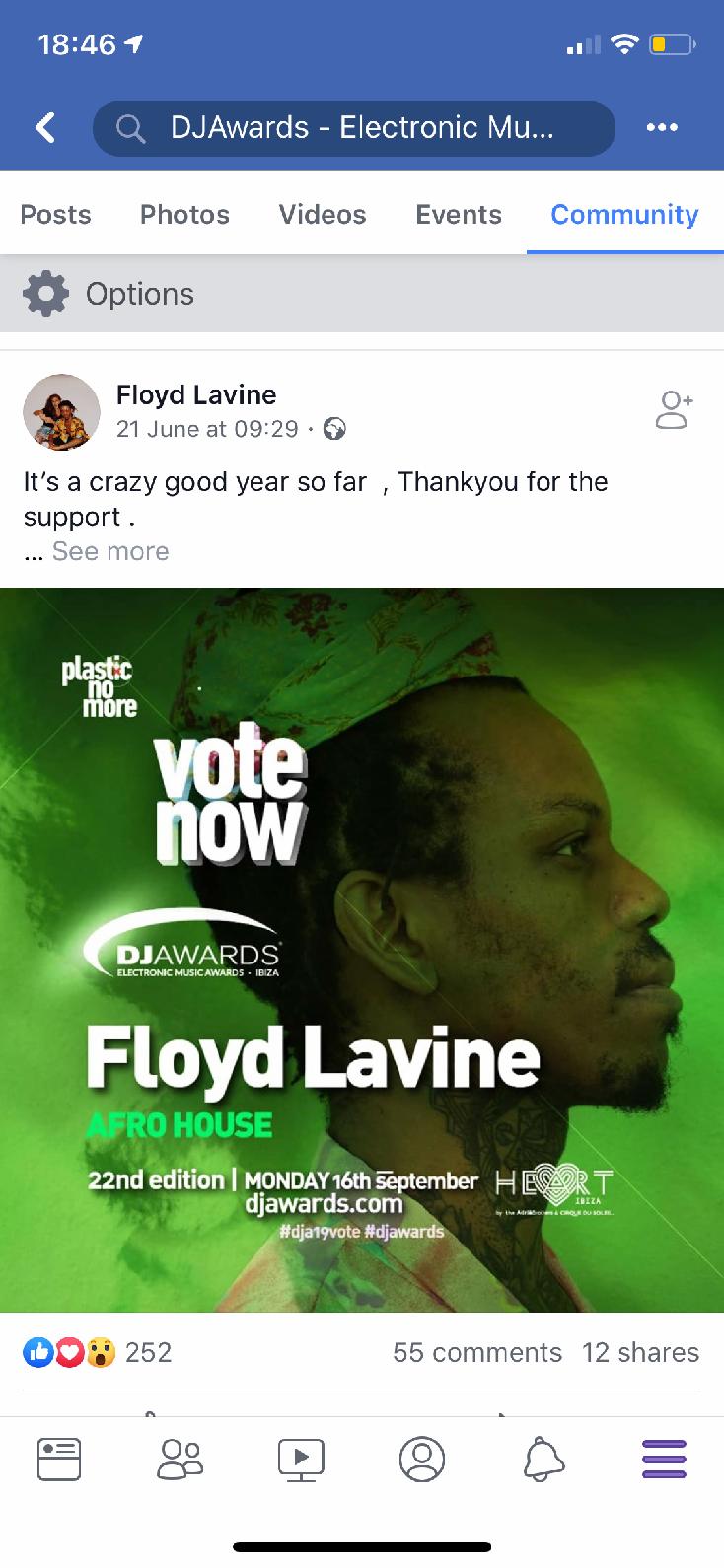
Task: Open the Friends icon in bottom bar
Action: [x=181, y=1459]
